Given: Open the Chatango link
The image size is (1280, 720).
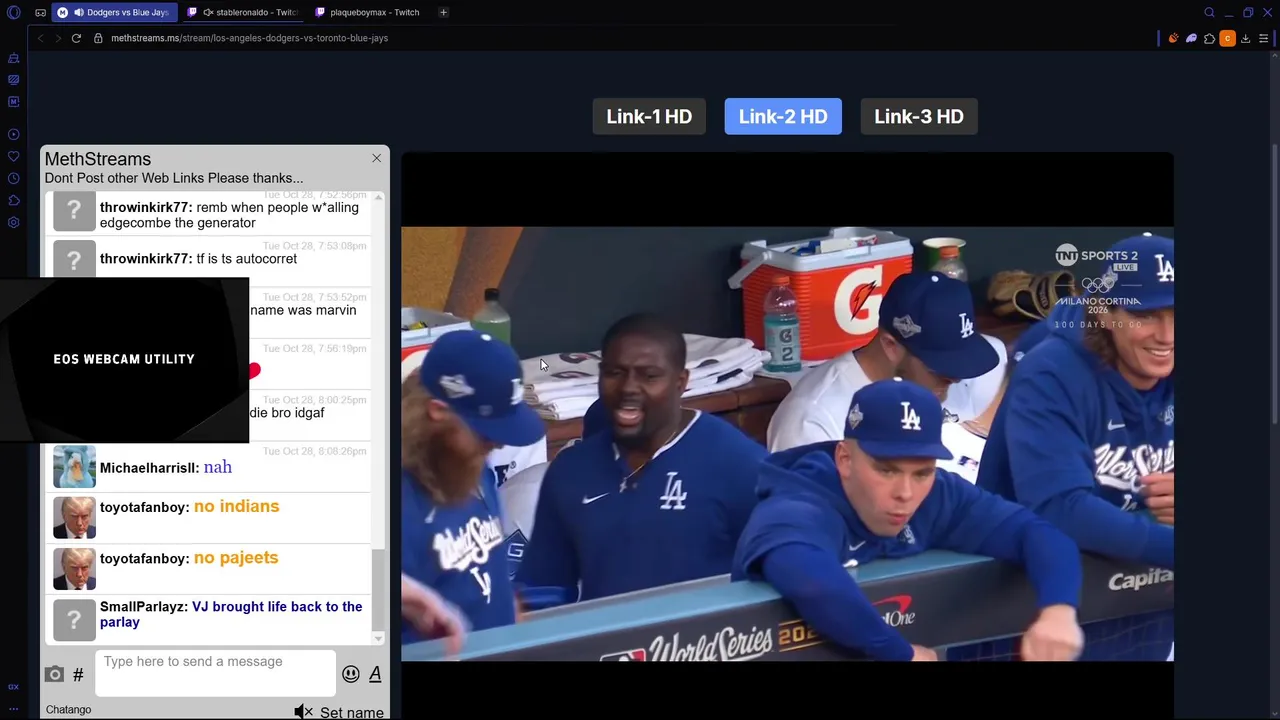Looking at the screenshot, I should [x=68, y=710].
